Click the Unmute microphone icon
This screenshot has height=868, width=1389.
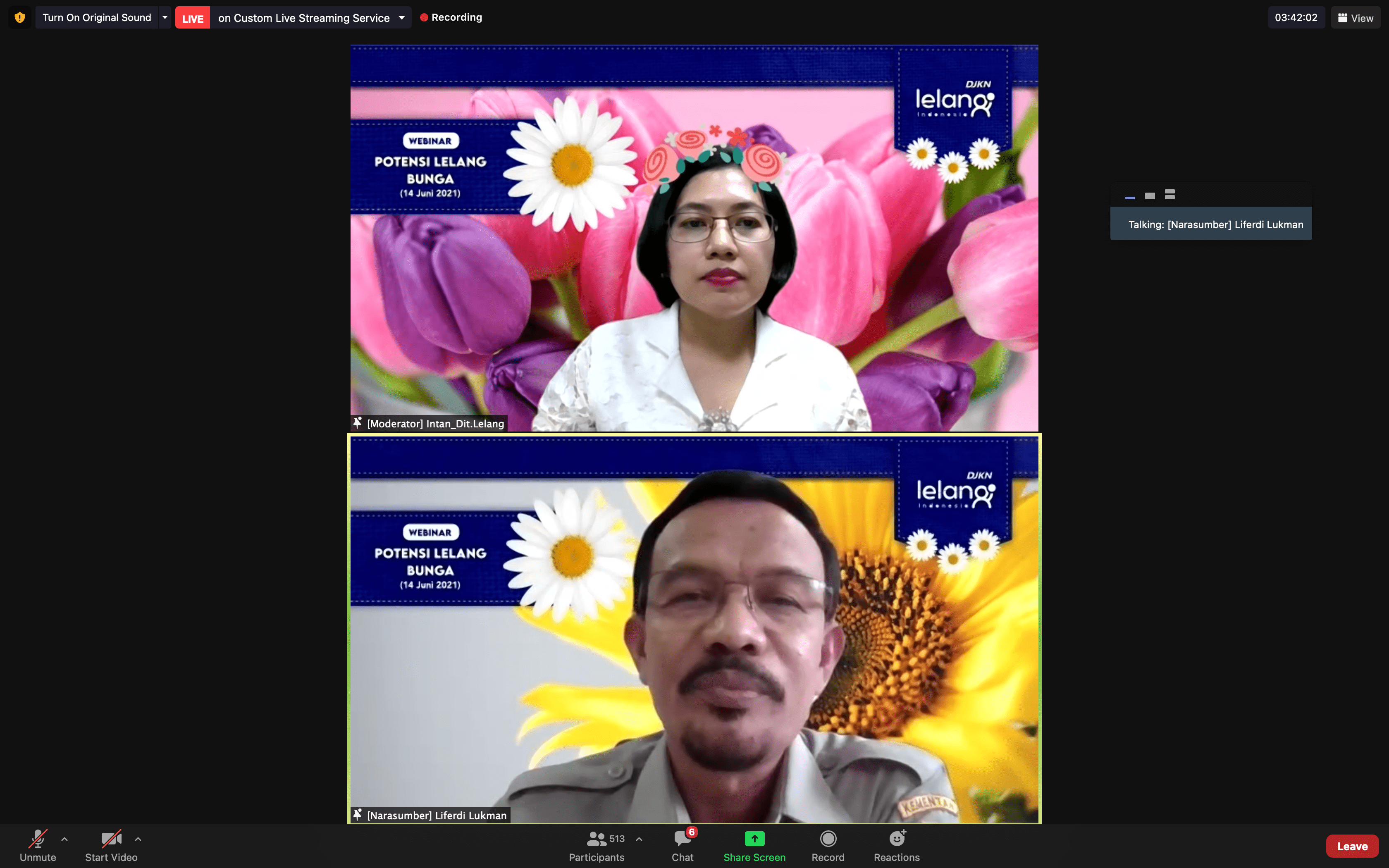coord(38,839)
